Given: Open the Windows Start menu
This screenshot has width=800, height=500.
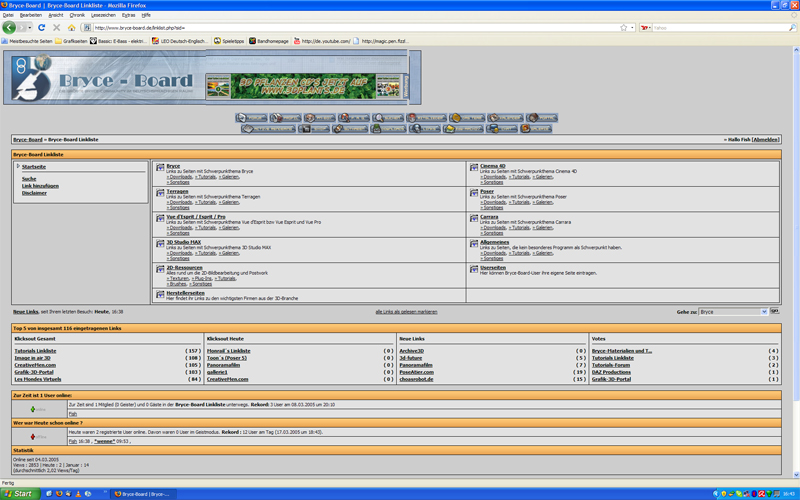Looking at the screenshot, I should (19, 493).
